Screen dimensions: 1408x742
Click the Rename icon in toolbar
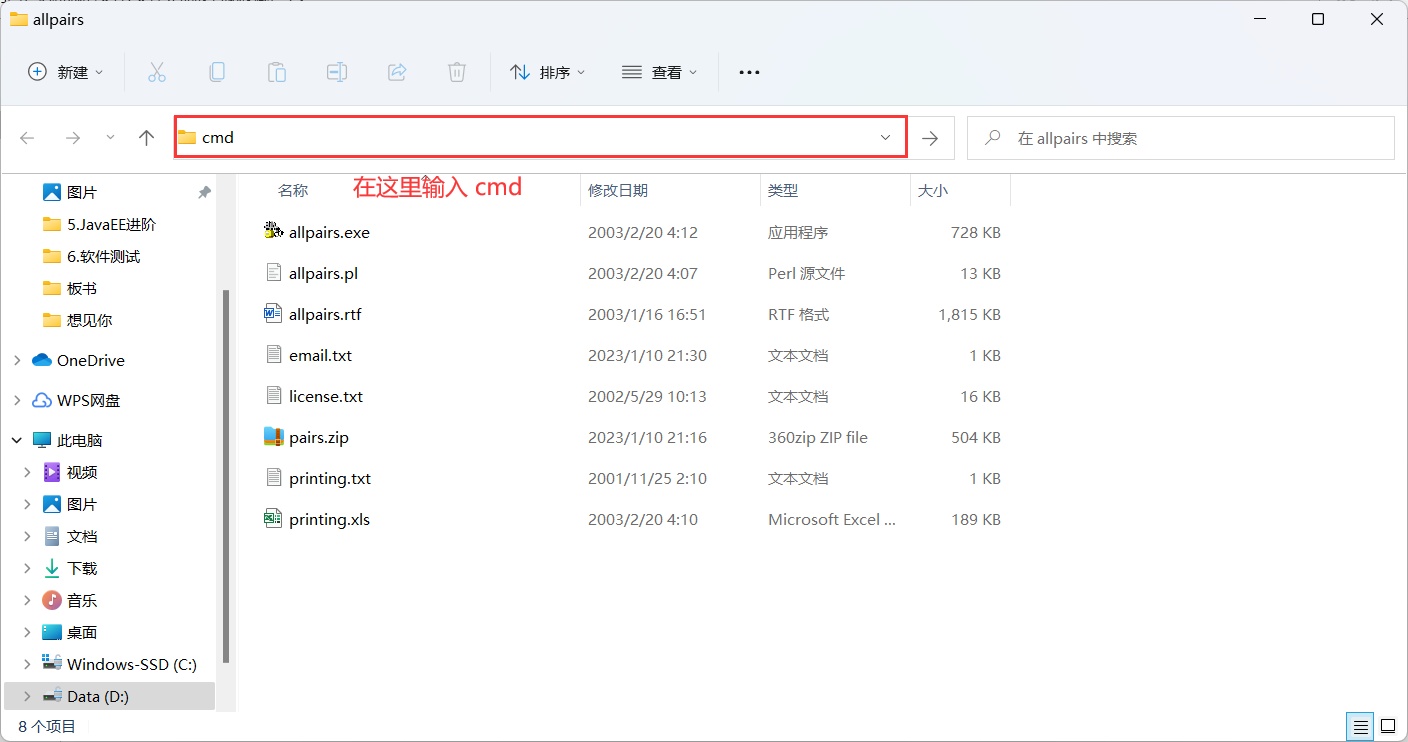[x=337, y=72]
